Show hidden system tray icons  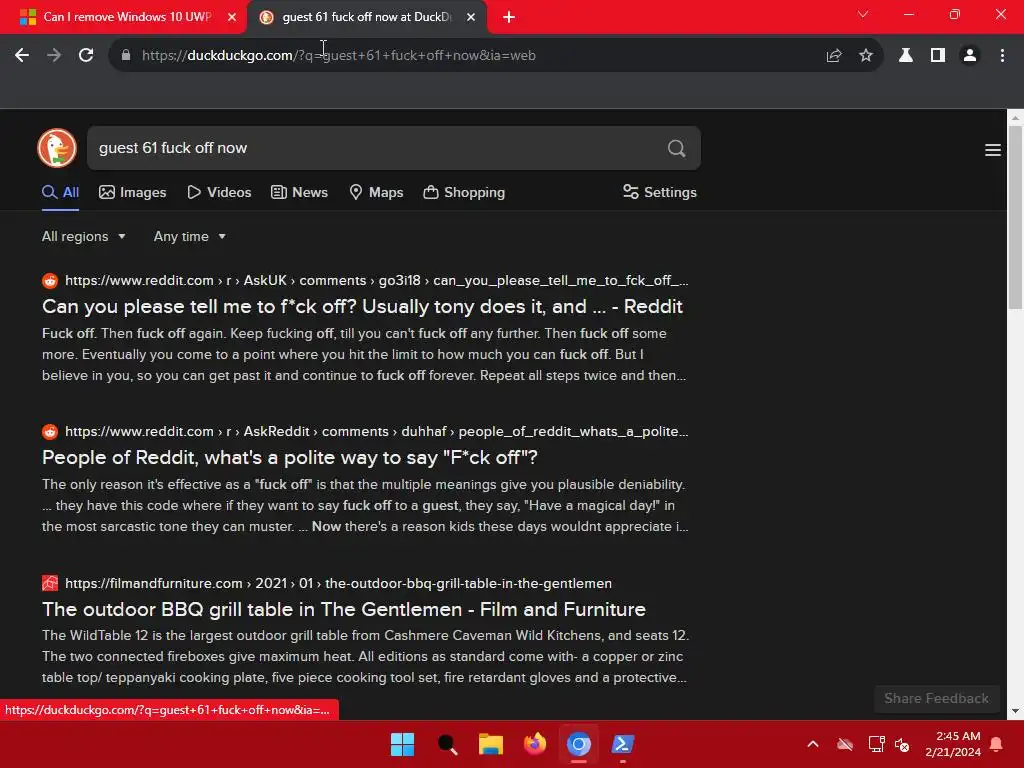(813, 744)
